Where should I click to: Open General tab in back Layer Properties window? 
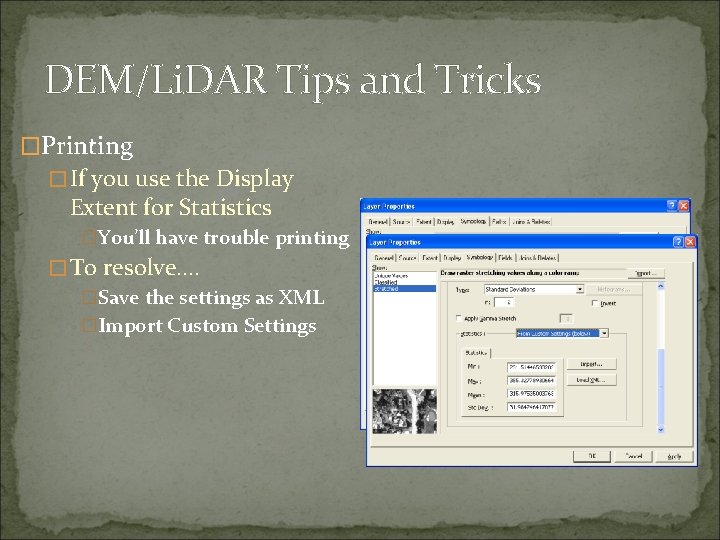[378, 222]
